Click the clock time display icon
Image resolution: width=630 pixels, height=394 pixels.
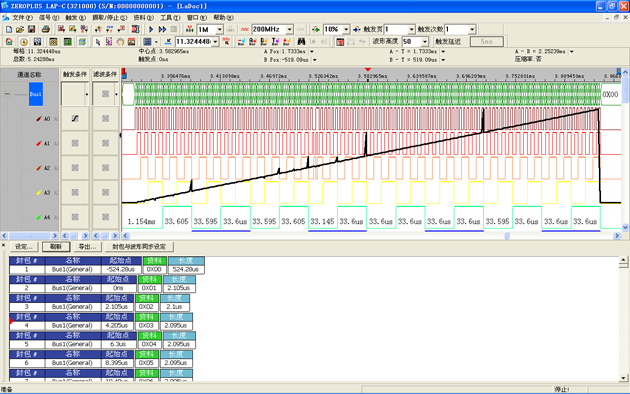(24, 42)
